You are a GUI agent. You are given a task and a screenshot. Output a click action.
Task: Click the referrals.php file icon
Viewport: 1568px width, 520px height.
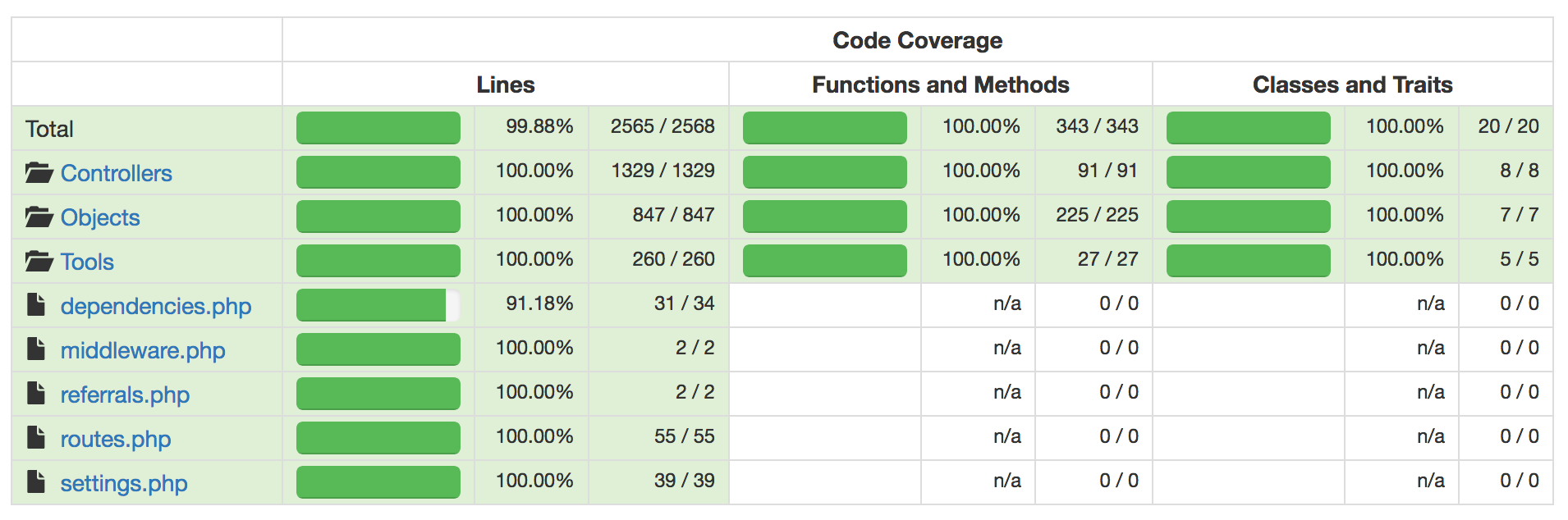(36, 394)
